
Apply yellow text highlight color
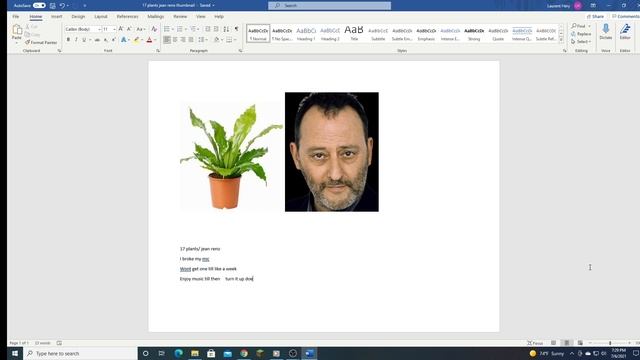pyautogui.click(x=136, y=40)
